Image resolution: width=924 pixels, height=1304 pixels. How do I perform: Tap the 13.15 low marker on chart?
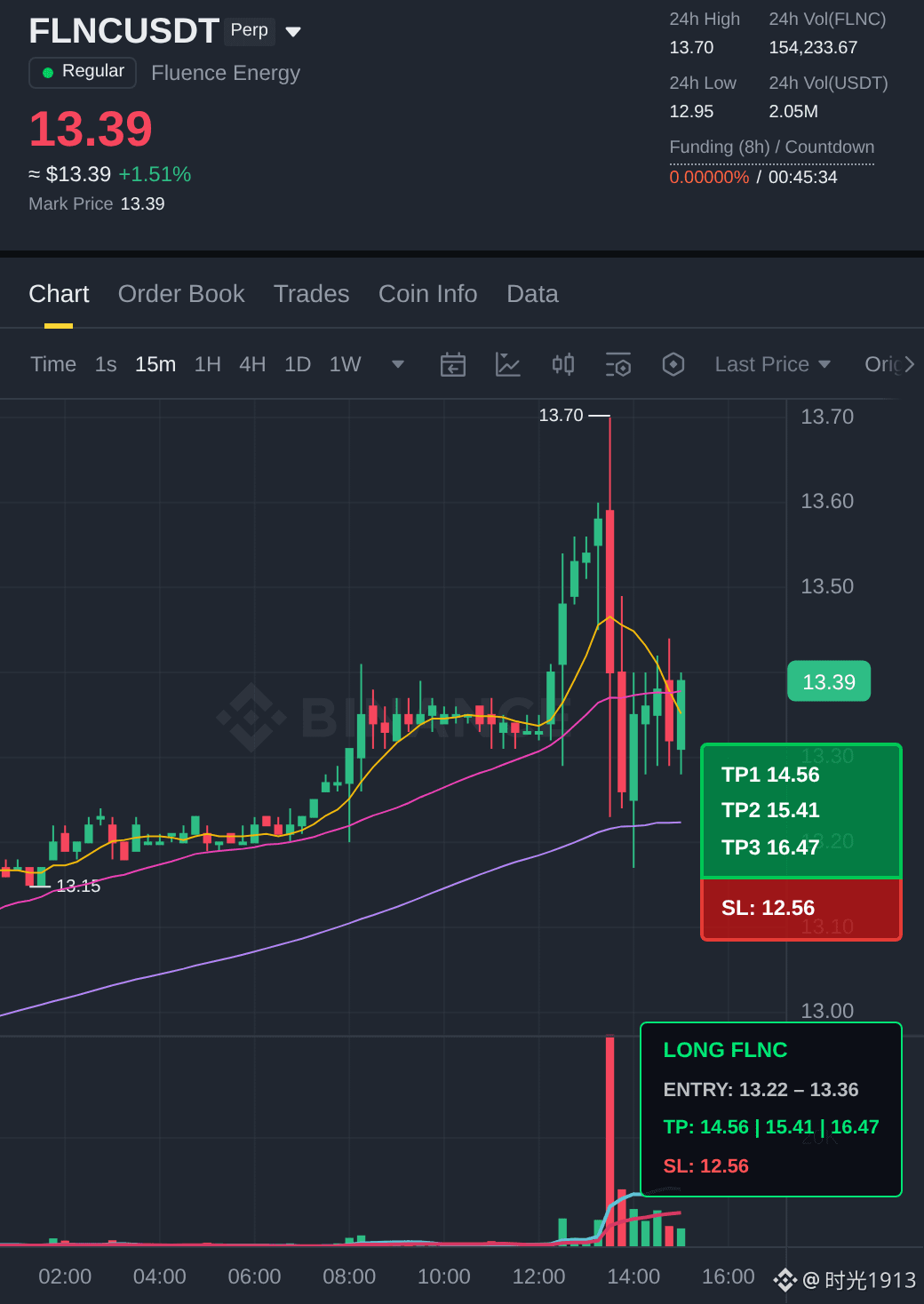[78, 886]
